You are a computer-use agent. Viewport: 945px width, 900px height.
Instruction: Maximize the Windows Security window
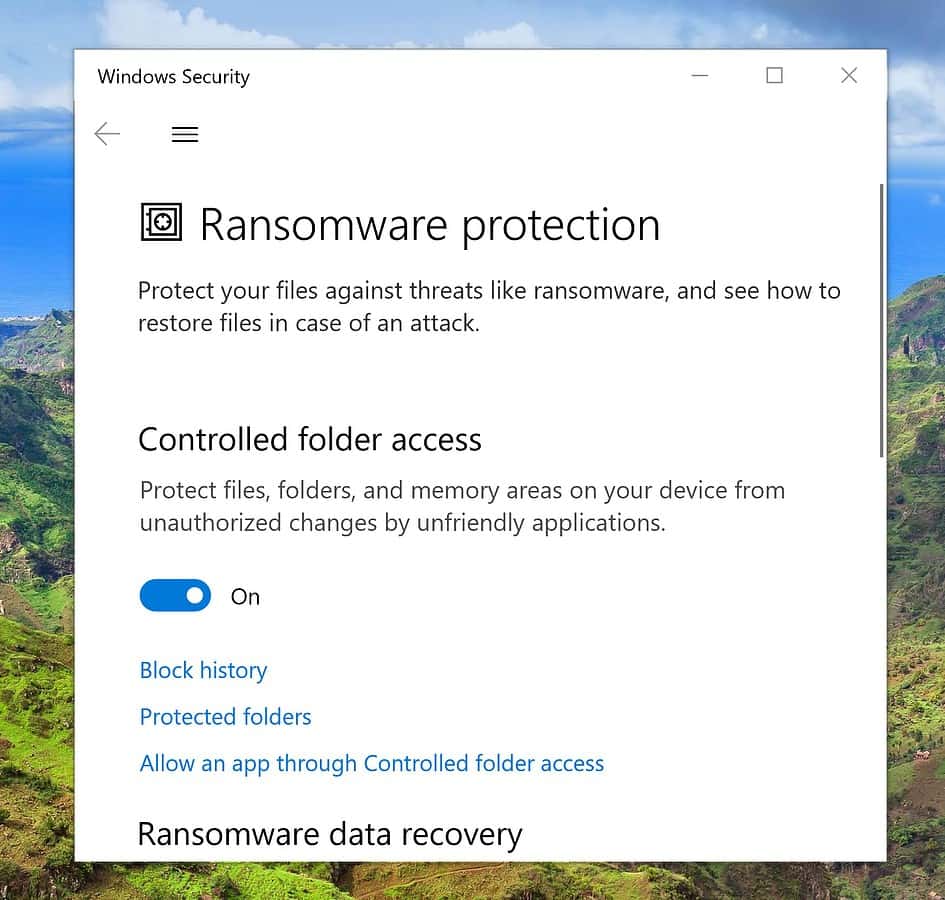pyautogui.click(x=773, y=75)
